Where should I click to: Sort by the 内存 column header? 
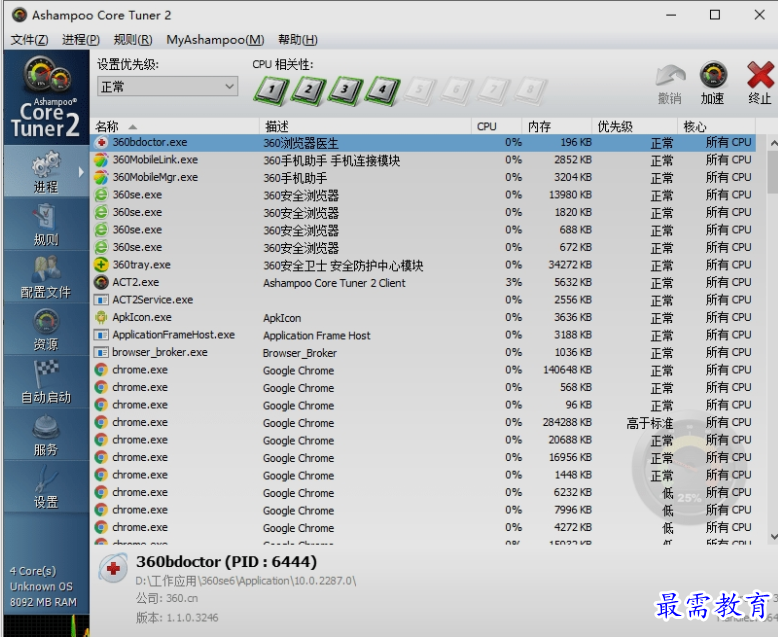click(x=557, y=127)
